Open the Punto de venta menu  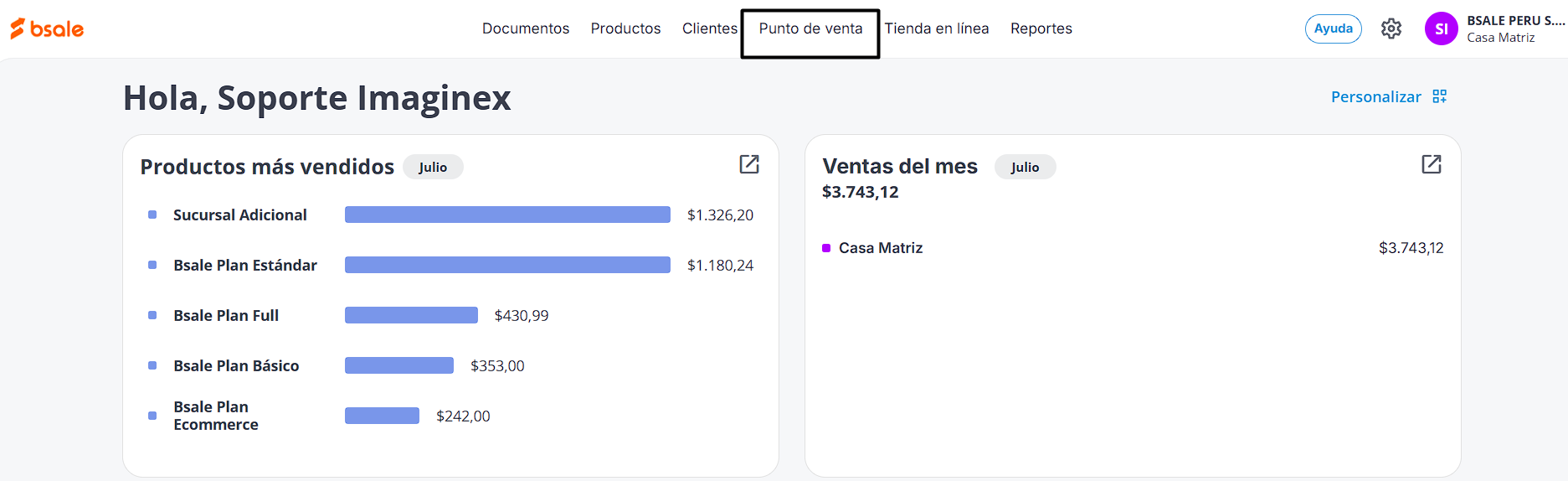tap(810, 28)
